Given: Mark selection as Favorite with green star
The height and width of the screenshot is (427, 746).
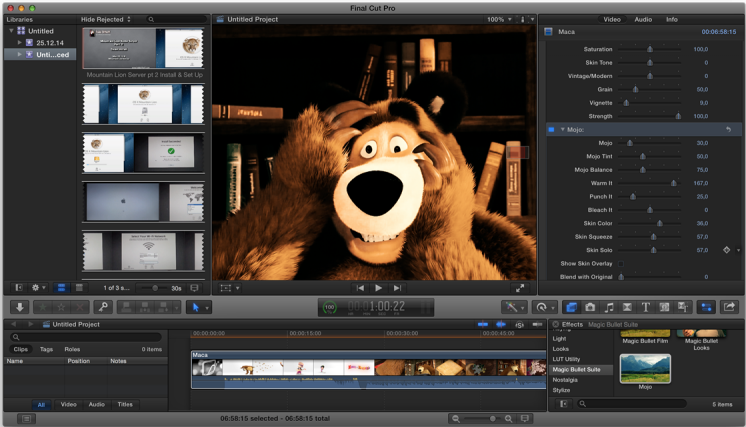Looking at the screenshot, I should tap(43, 307).
